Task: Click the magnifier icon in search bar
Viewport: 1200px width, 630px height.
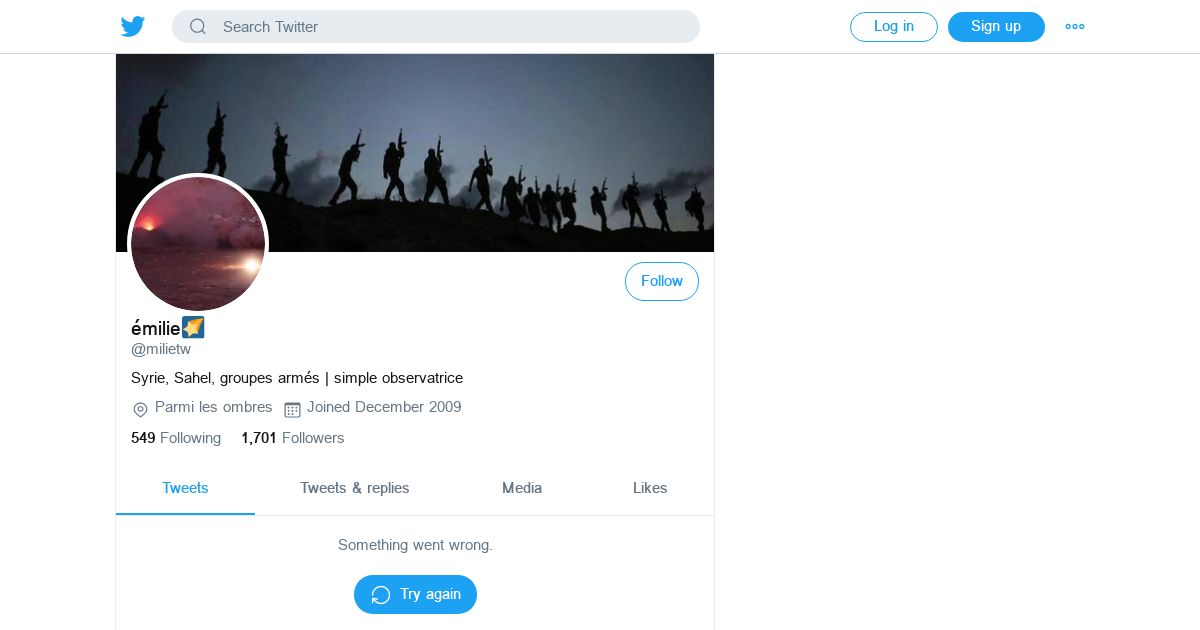Action: point(198,27)
